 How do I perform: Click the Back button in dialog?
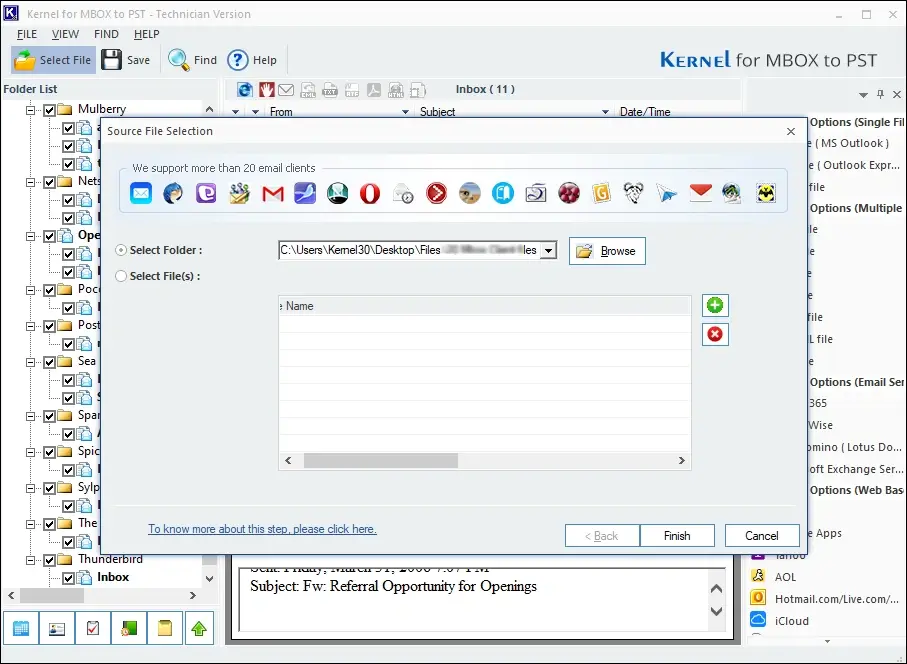tap(602, 536)
